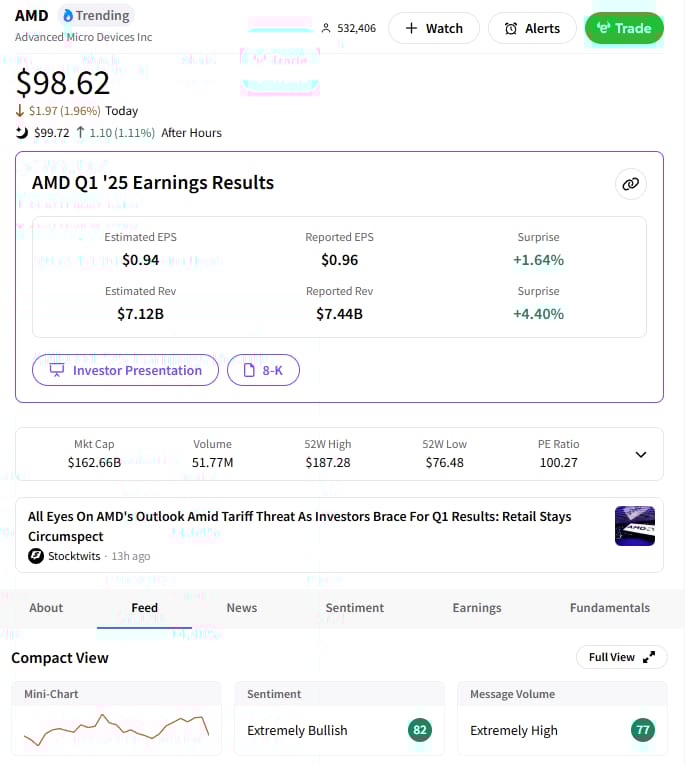Viewport: 686px width, 765px height.
Task: Set up Alerts for AMD
Action: click(x=532, y=28)
